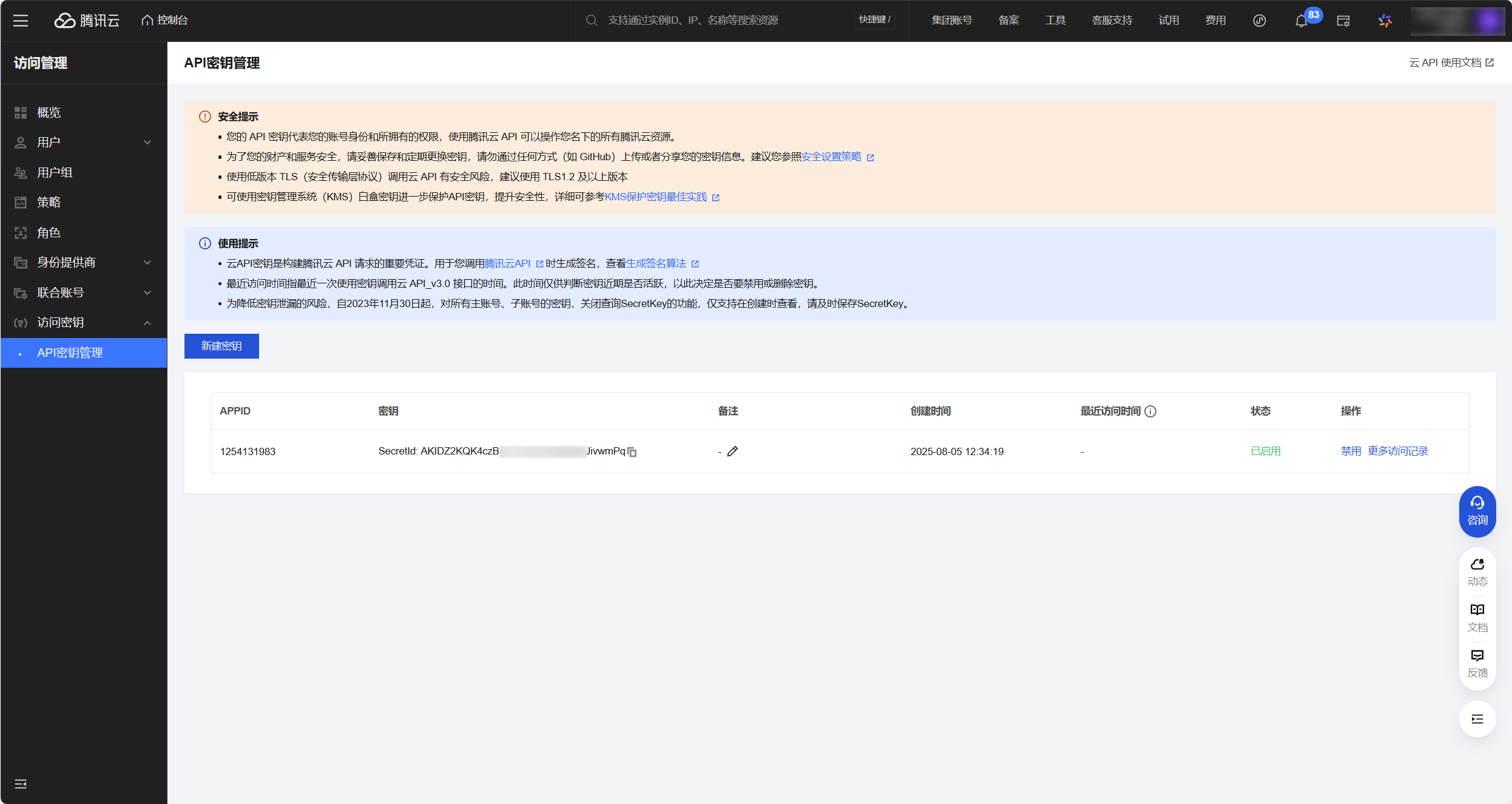Click the 策略 policy icon

[x=21, y=203]
